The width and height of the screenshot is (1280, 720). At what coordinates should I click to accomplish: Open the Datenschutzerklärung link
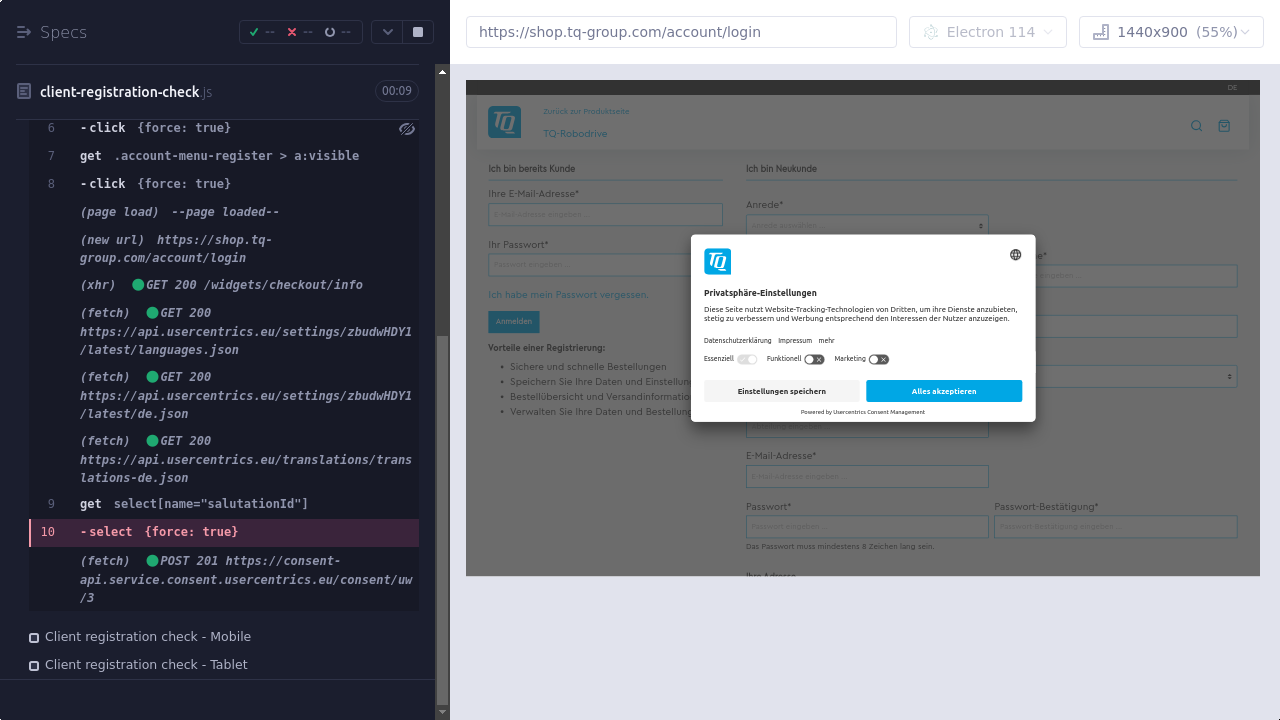[737, 341]
